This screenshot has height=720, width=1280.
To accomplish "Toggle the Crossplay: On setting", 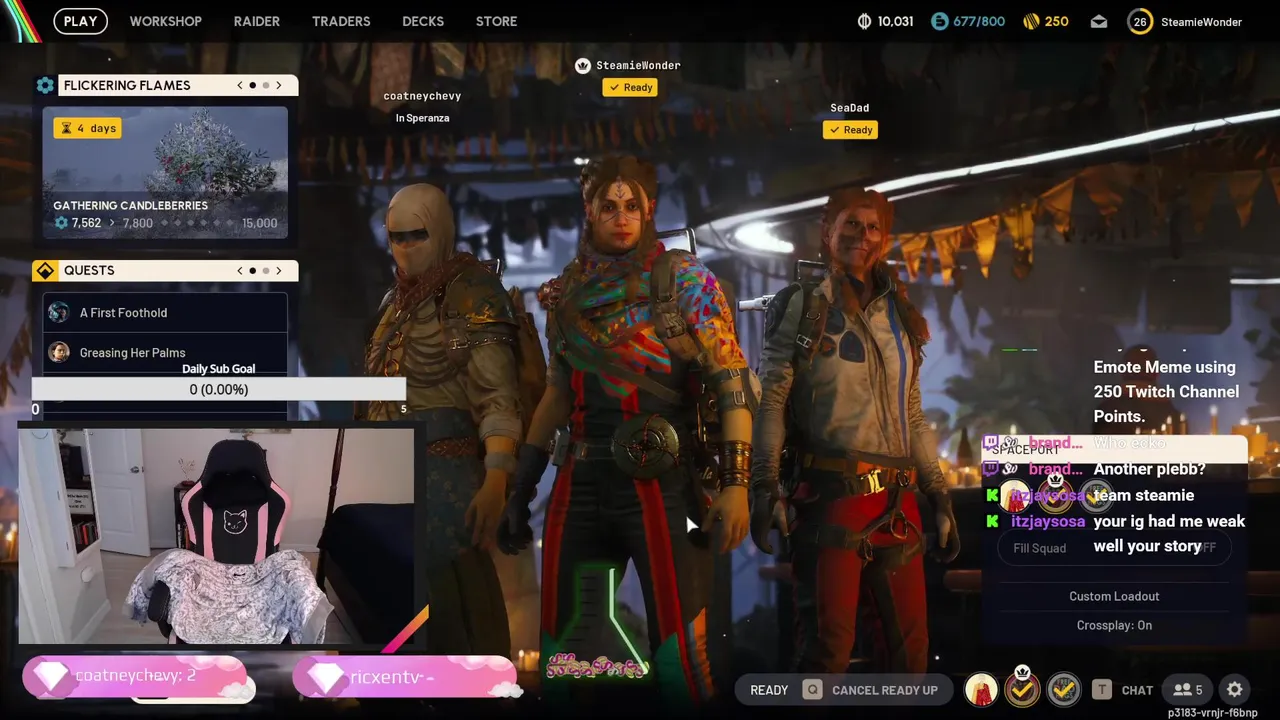I will point(1114,625).
